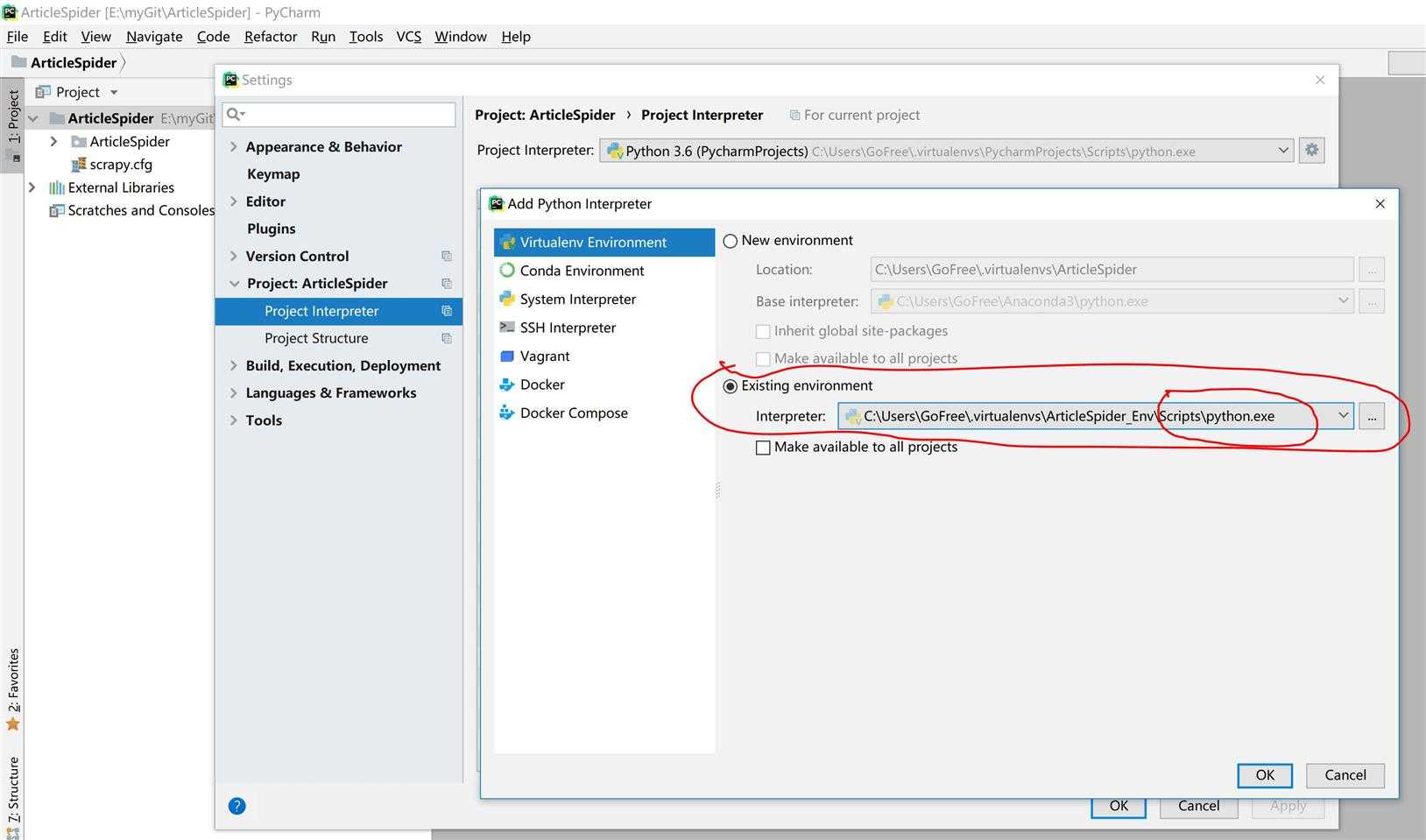Open the Refactor menu
Viewport: 1426px width, 840px height.
pyautogui.click(x=271, y=36)
